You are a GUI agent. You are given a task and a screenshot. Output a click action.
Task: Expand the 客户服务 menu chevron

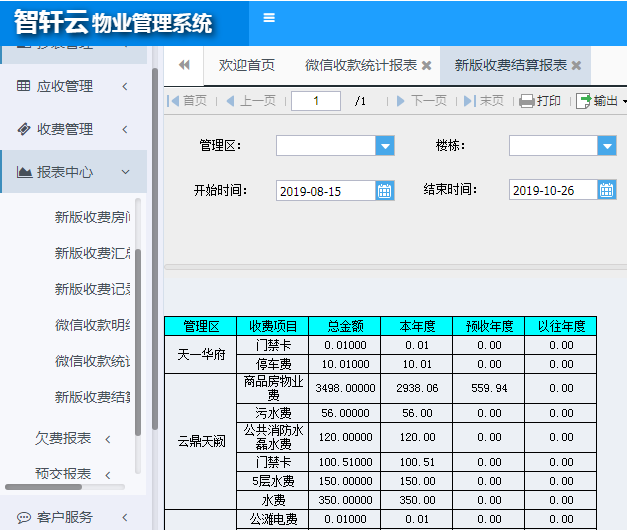pyautogui.click(x=125, y=518)
